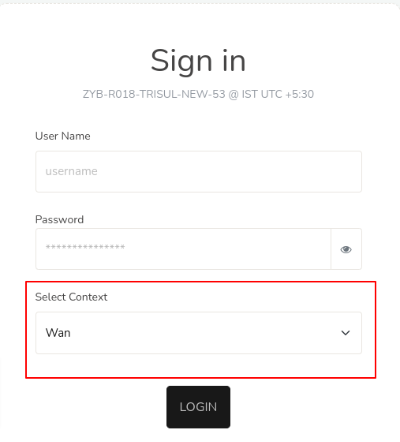Toggle password visibility eye button
Screen dimensions: 400x442
pyautogui.click(x=346, y=249)
